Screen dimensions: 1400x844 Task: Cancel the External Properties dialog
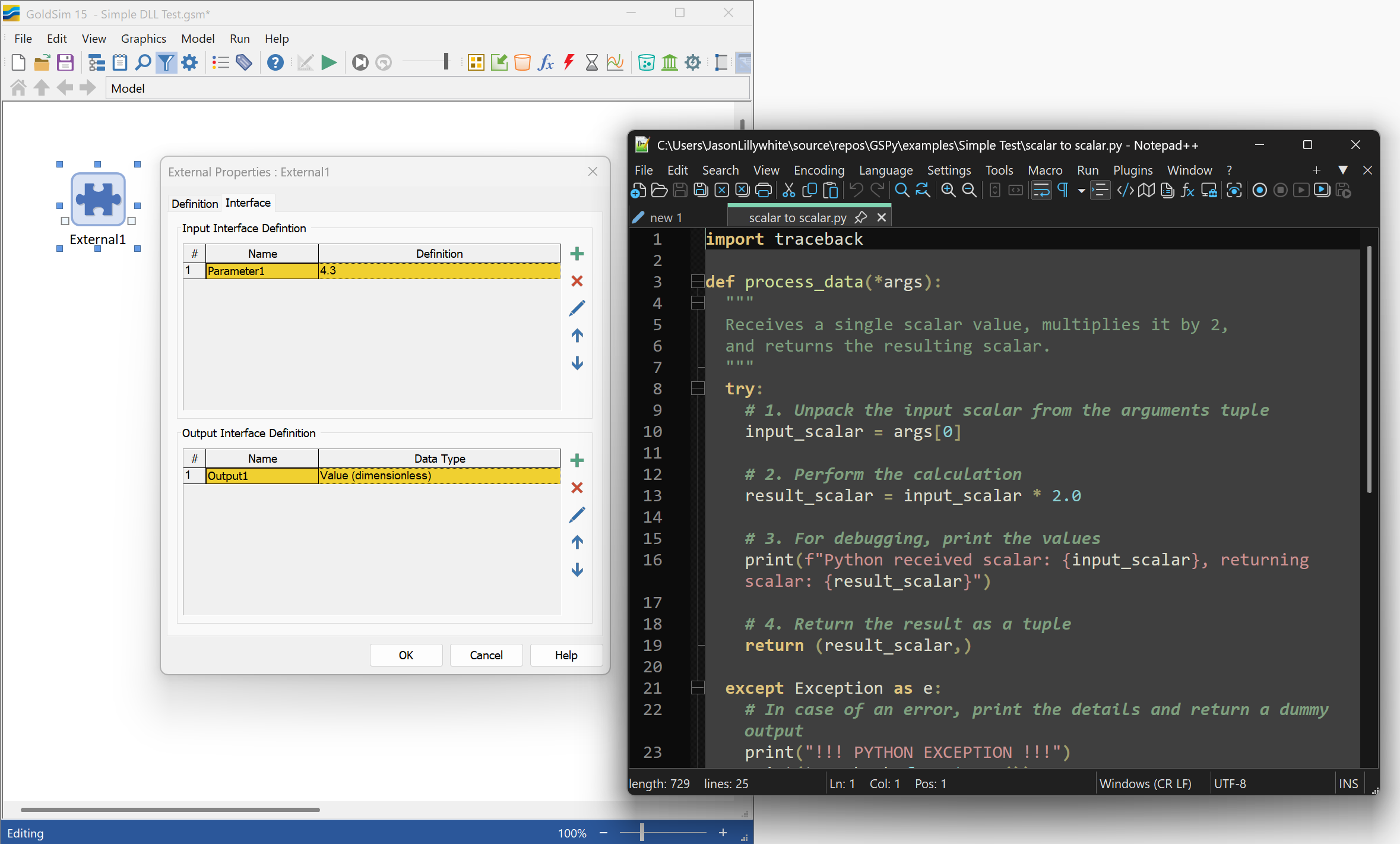coord(486,655)
